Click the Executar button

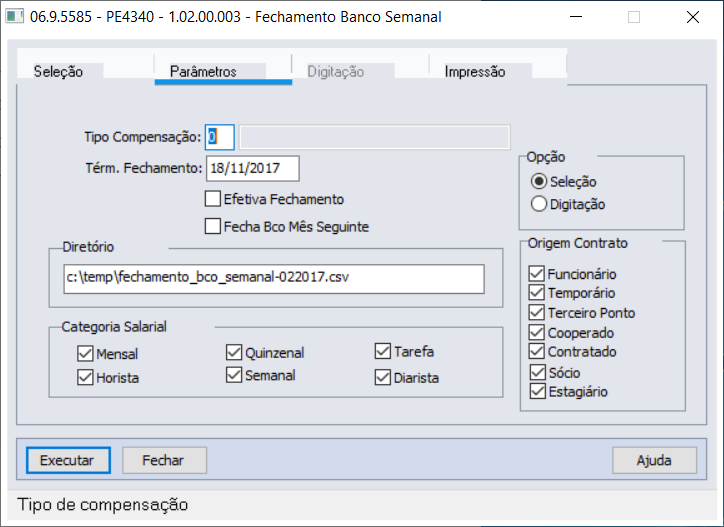coord(68,460)
